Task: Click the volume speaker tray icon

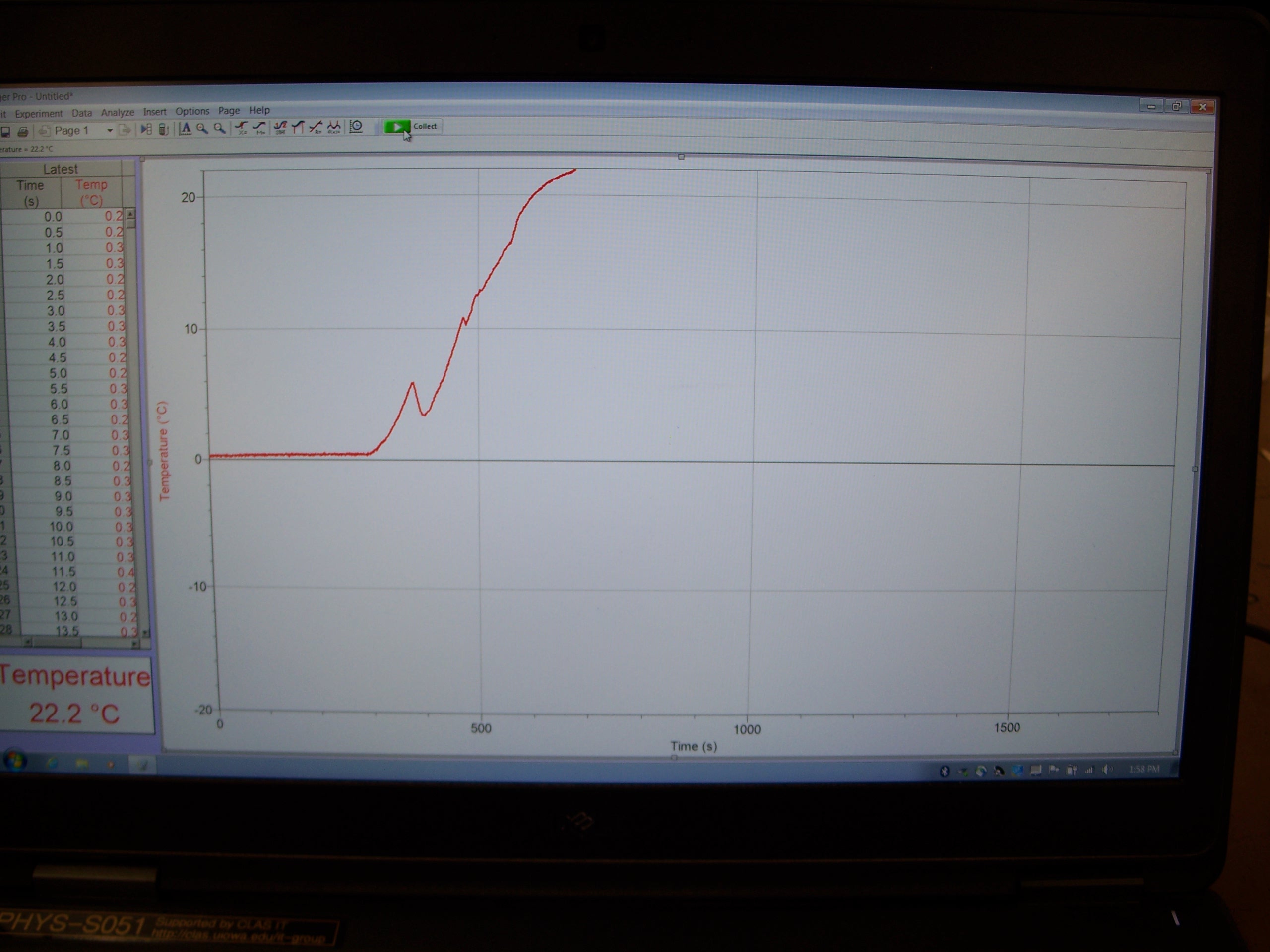Action: (1107, 770)
